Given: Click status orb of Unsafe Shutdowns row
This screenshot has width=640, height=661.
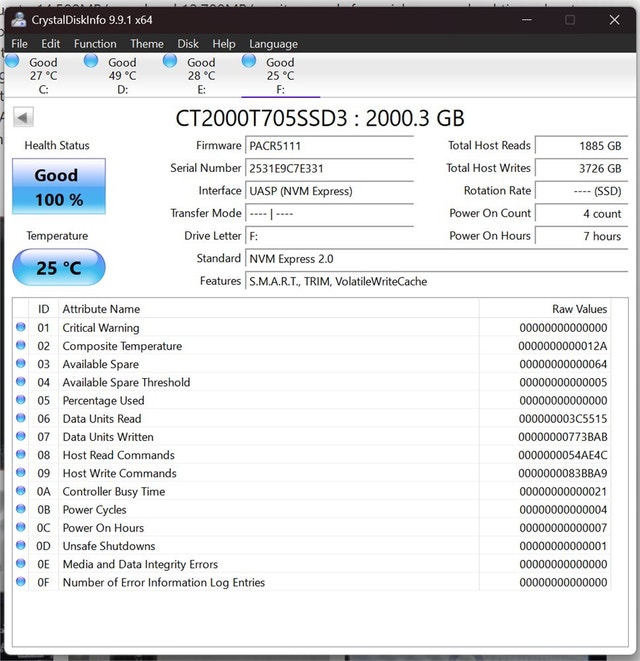Looking at the screenshot, I should coord(21,545).
